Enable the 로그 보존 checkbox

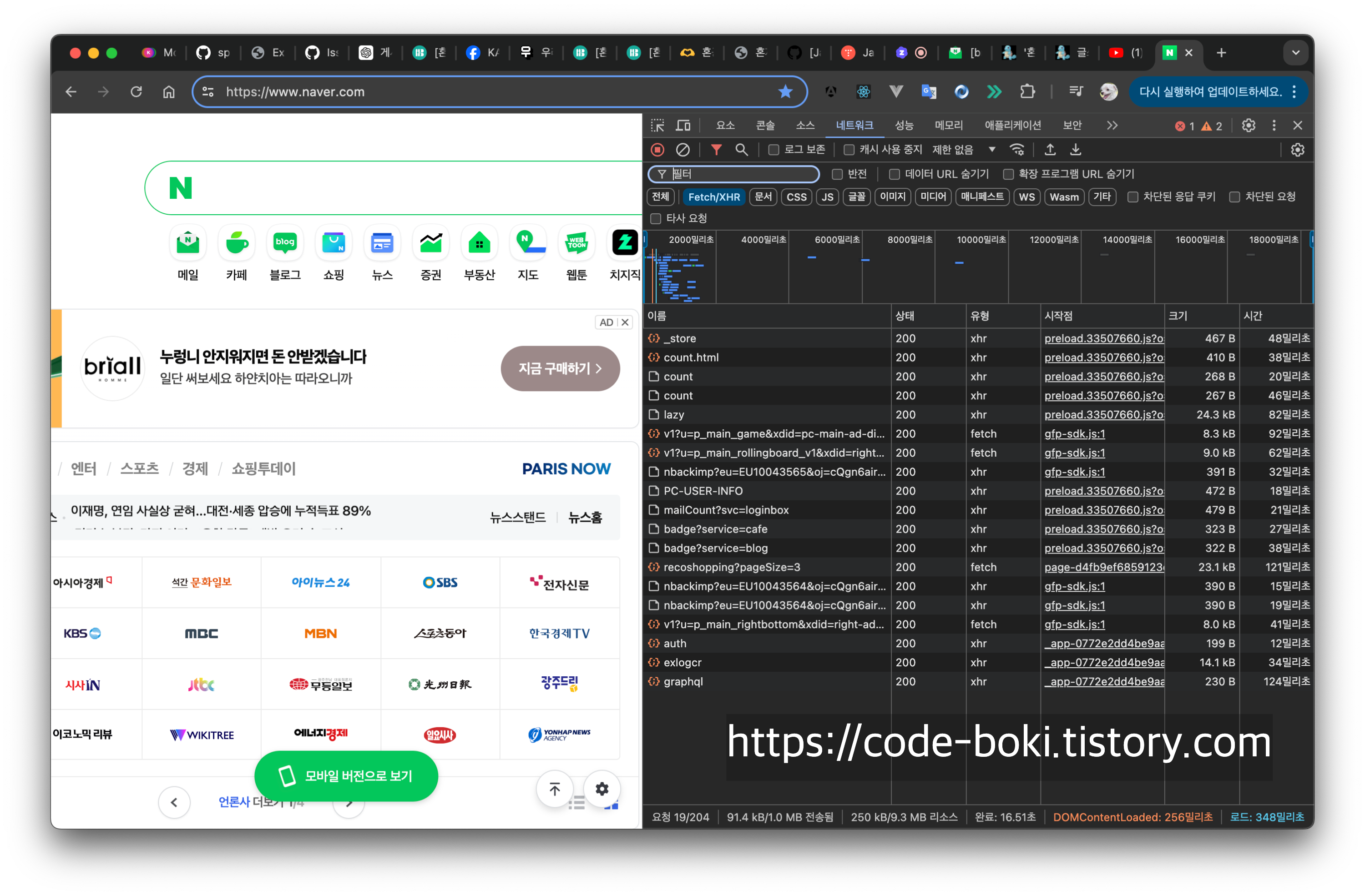tap(773, 150)
